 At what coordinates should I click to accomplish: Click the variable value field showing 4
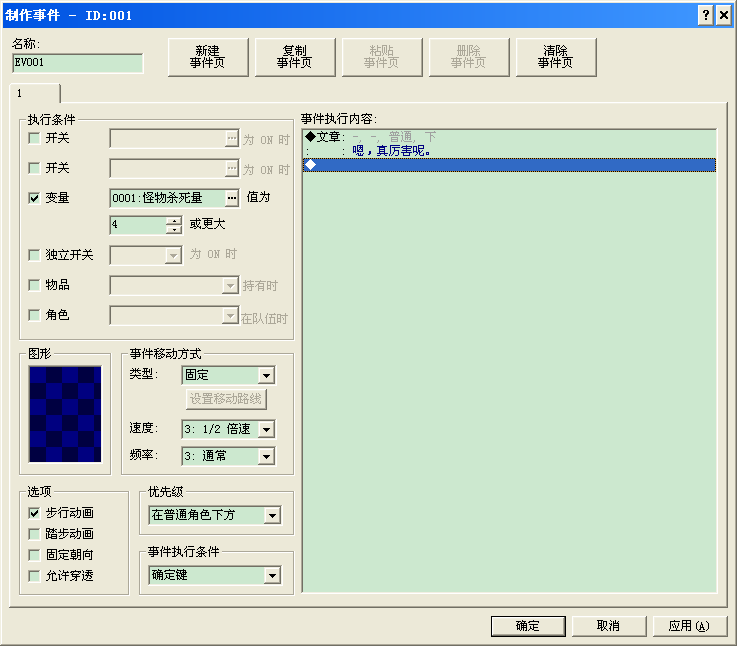pos(138,225)
